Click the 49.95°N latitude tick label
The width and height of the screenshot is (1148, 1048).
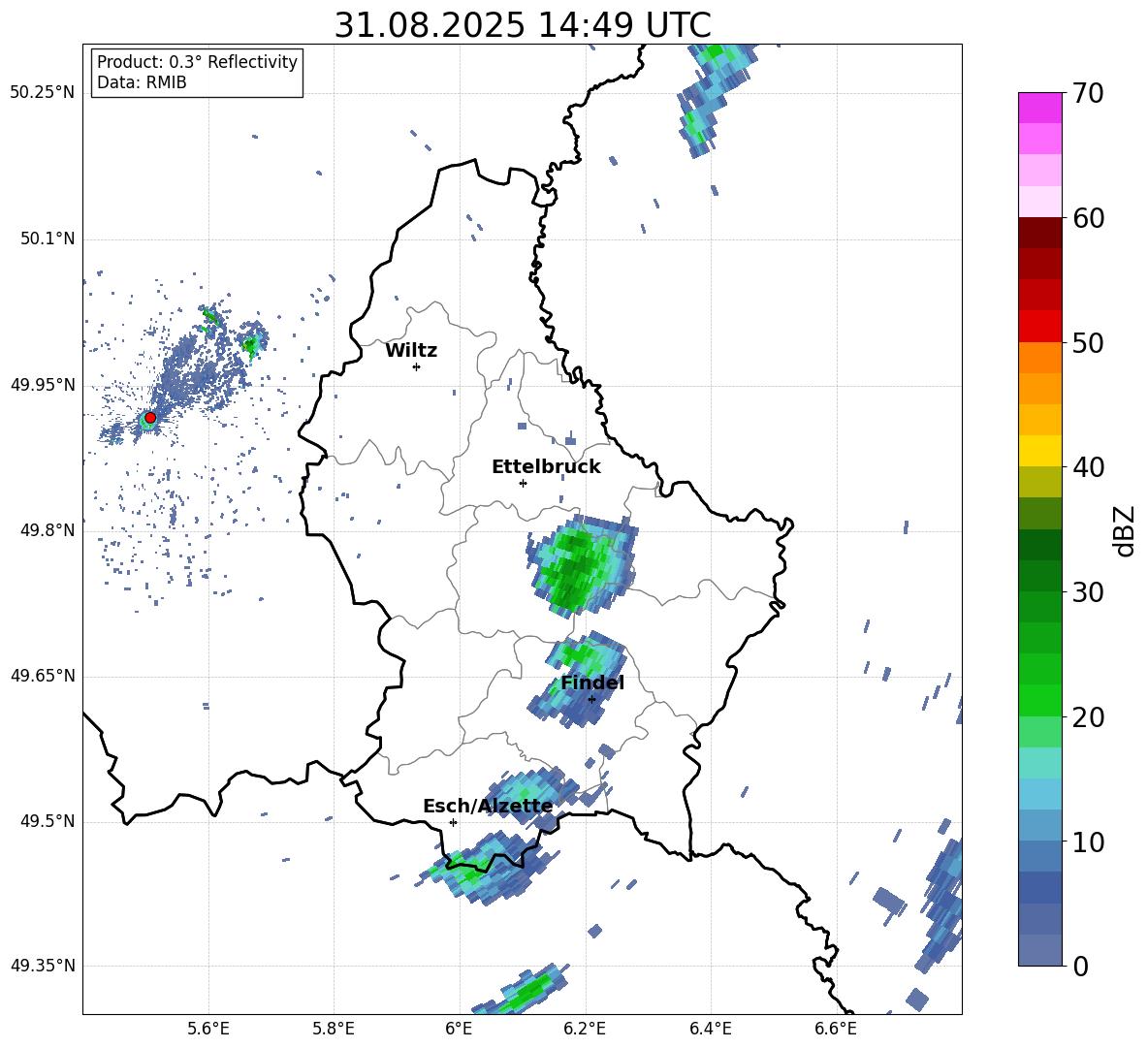(x=42, y=385)
